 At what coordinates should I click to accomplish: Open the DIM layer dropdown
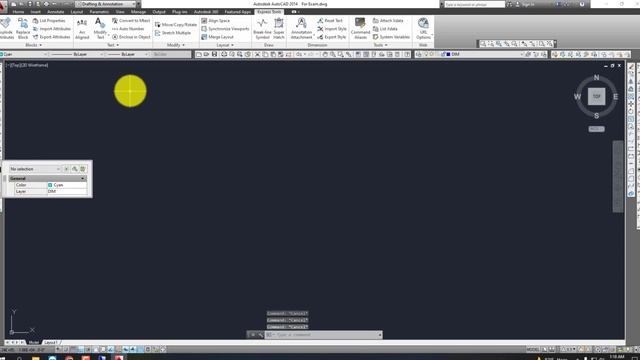coord(469,54)
